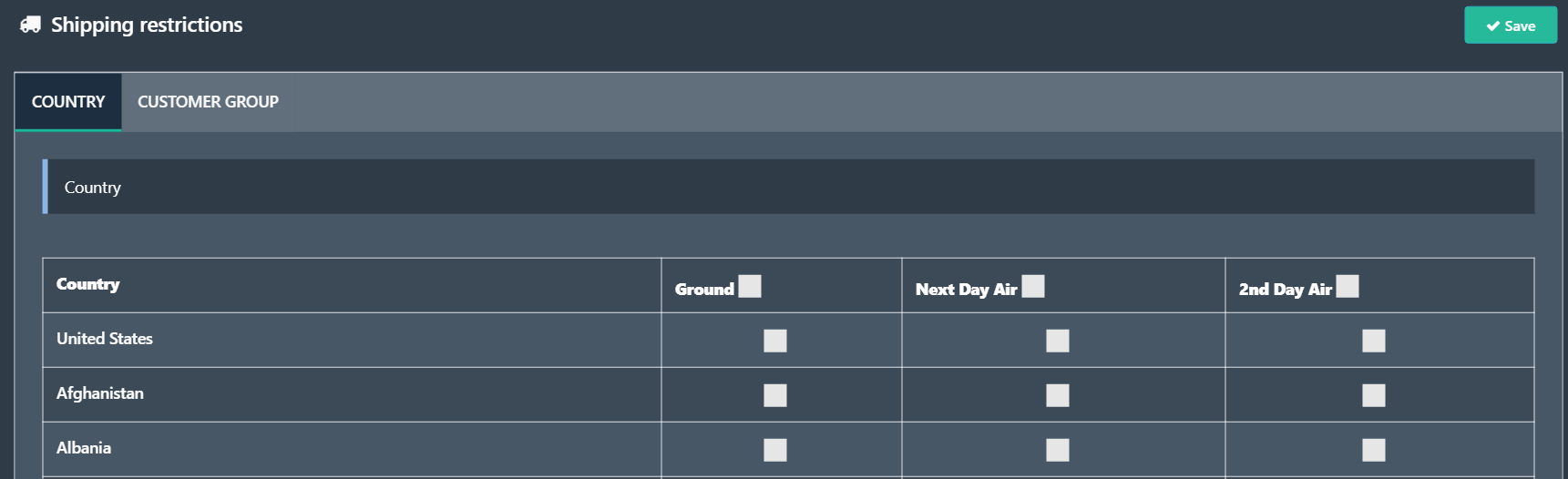
Task: Expand the Country panel header
Action: (788, 187)
